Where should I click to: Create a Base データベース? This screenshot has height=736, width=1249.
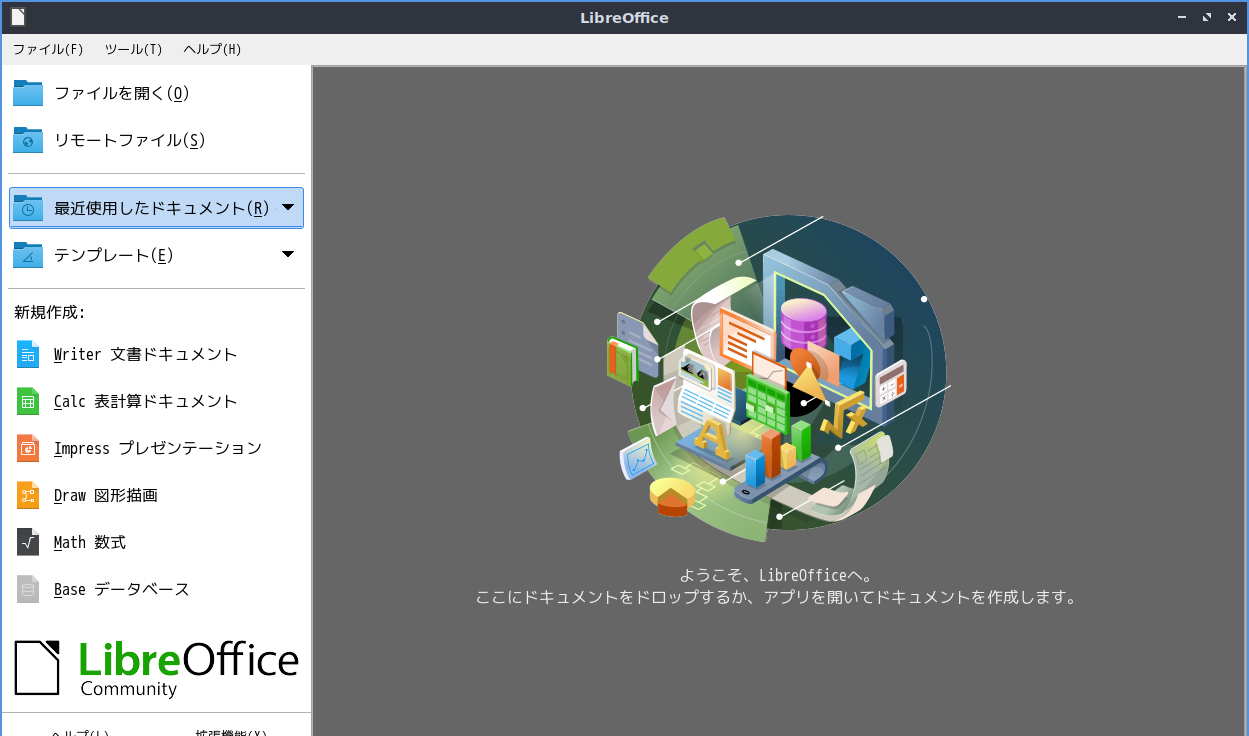pos(156,589)
